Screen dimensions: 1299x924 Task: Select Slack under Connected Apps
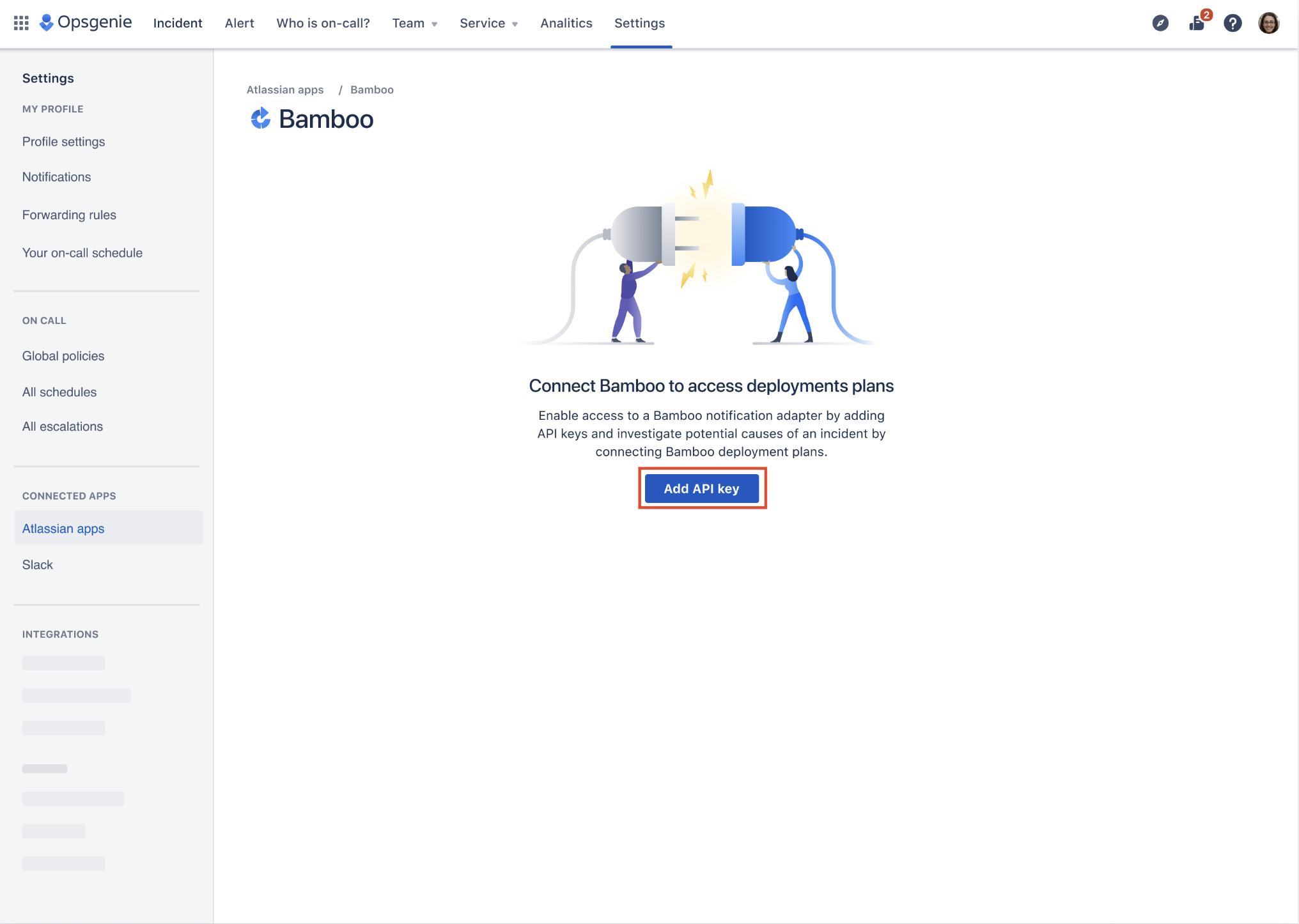pyautogui.click(x=37, y=565)
